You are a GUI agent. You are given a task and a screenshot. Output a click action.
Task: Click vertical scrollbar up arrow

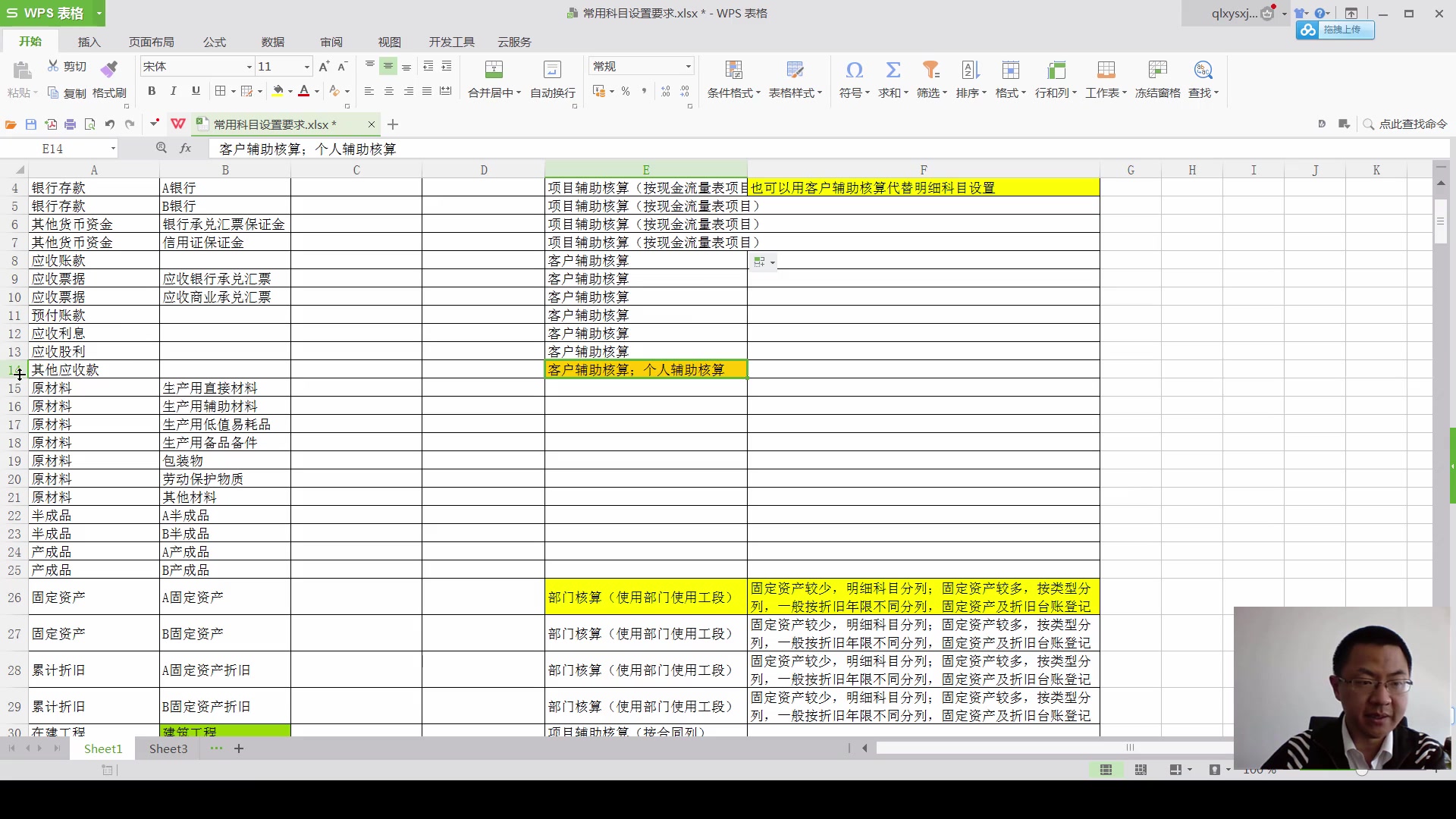[x=1441, y=184]
